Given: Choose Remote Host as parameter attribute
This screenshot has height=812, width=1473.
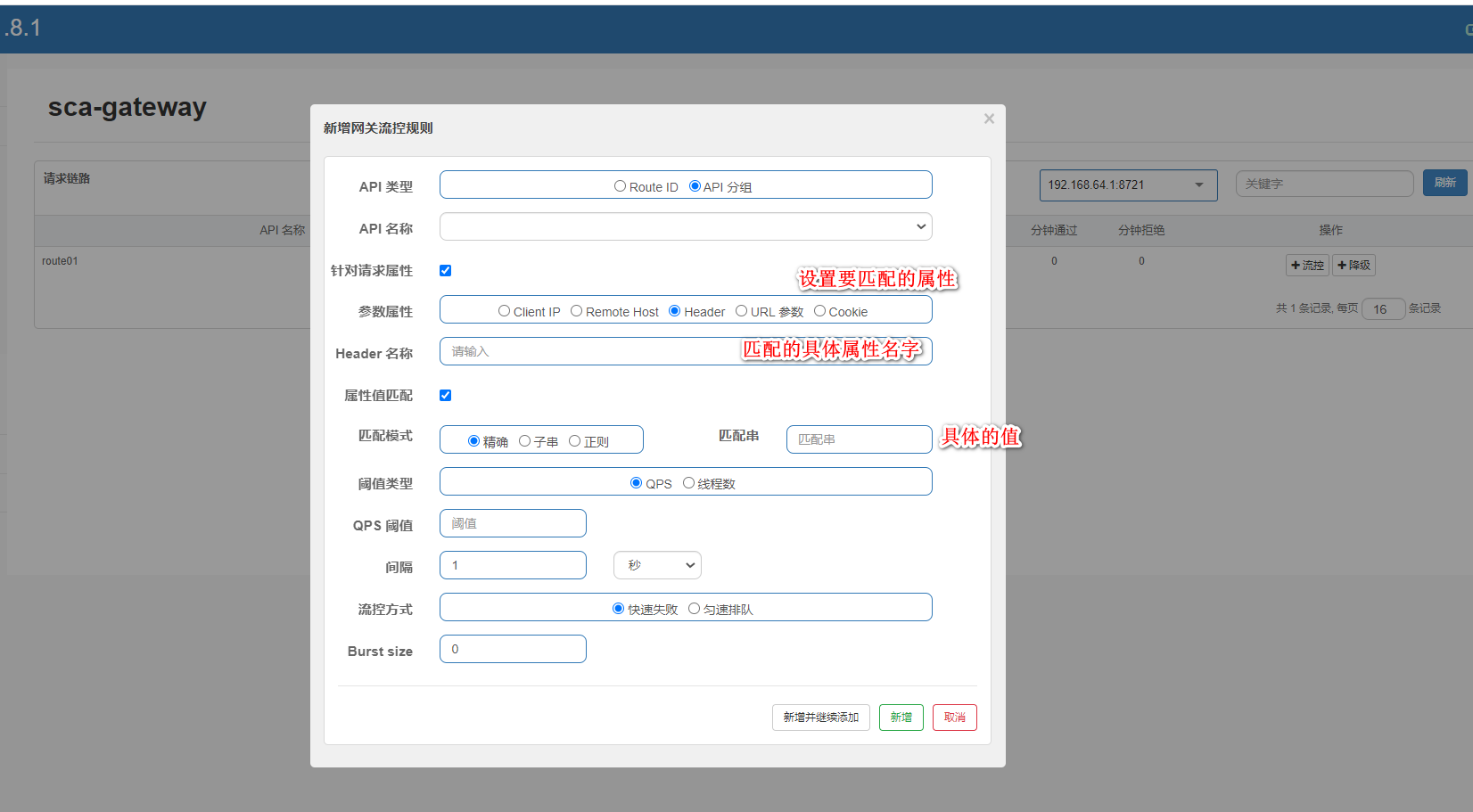Looking at the screenshot, I should coord(576,311).
